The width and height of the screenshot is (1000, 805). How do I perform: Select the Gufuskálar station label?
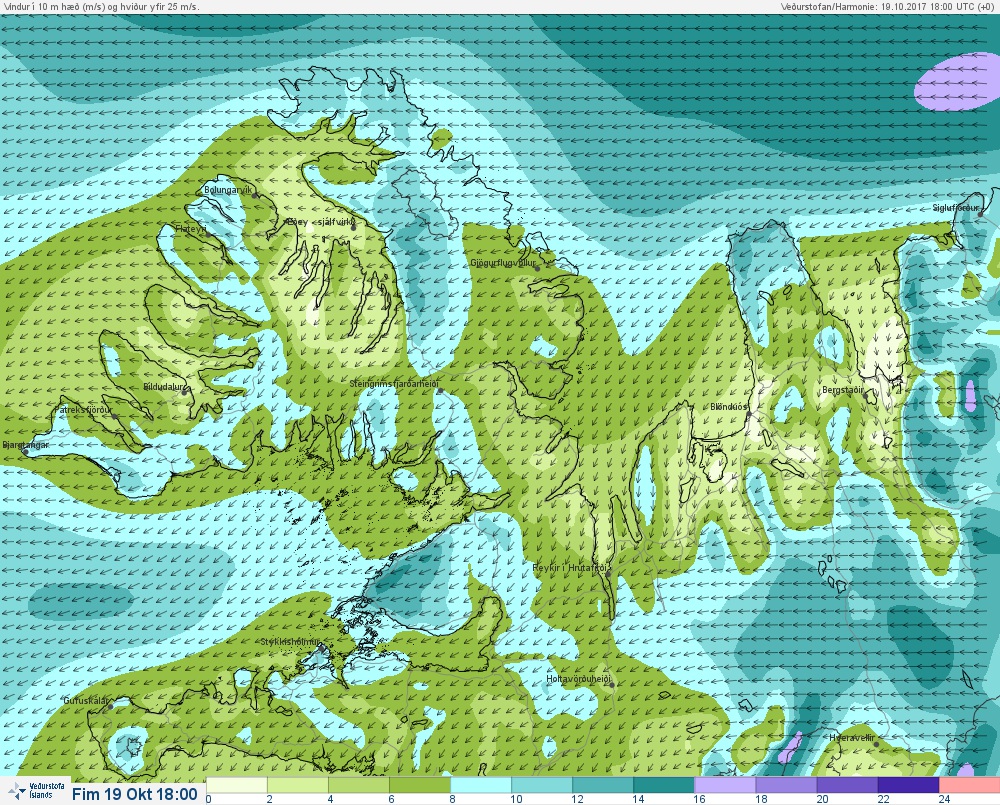[x=86, y=700]
